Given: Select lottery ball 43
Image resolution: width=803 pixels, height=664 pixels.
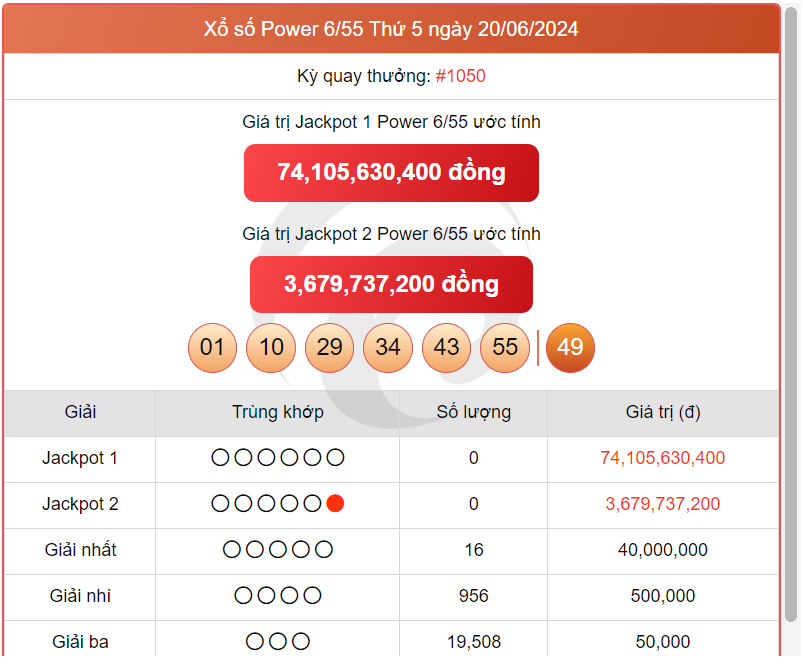Looking at the screenshot, I should [x=446, y=348].
